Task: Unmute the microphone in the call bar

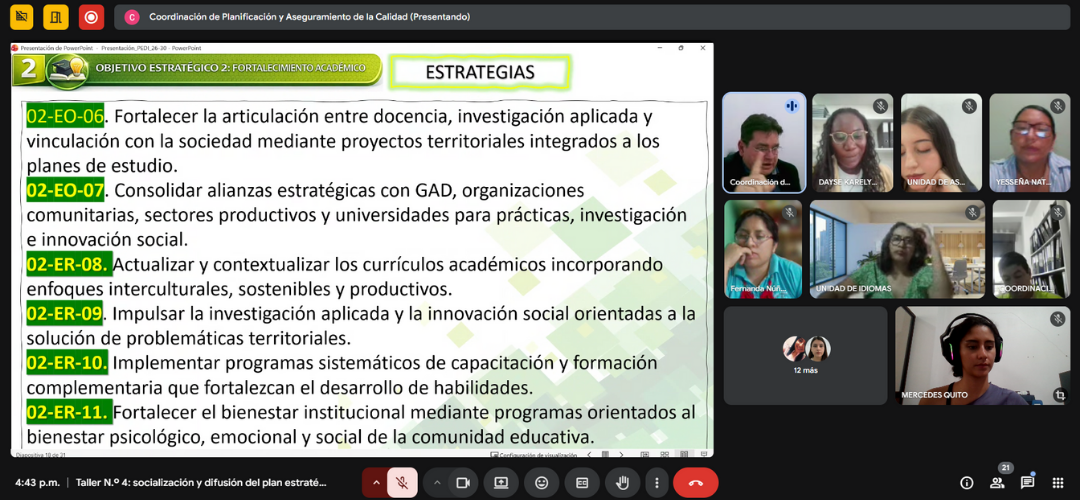Action: click(401, 483)
